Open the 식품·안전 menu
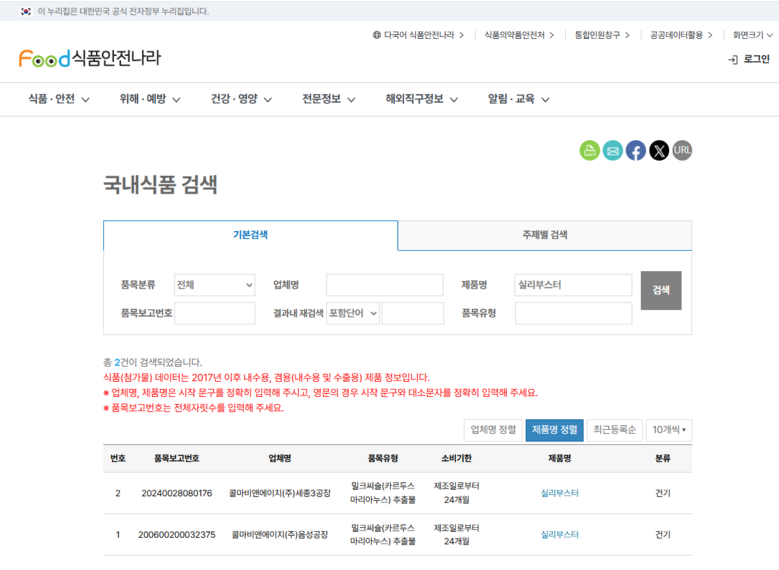The image size is (779, 570). pos(59,99)
